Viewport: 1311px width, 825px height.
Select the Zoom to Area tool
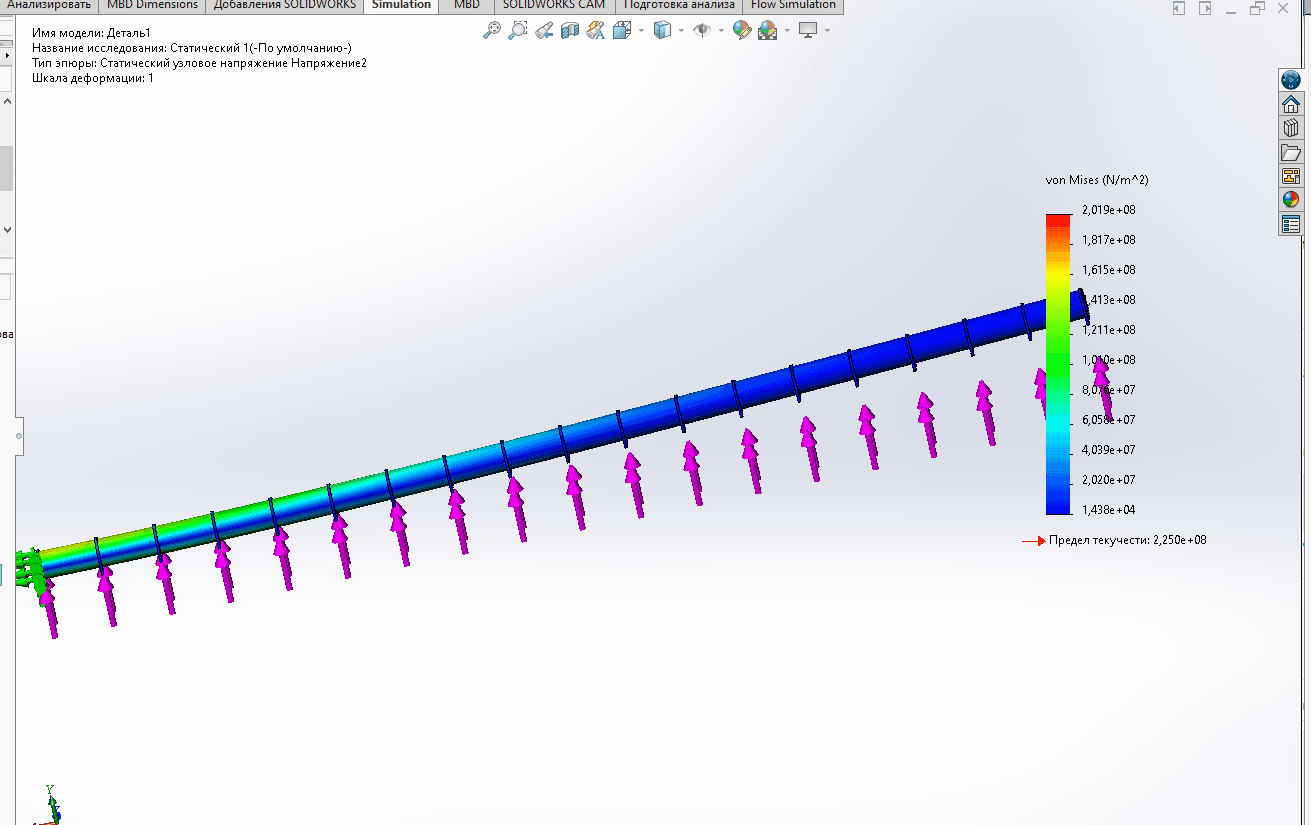[x=517, y=30]
